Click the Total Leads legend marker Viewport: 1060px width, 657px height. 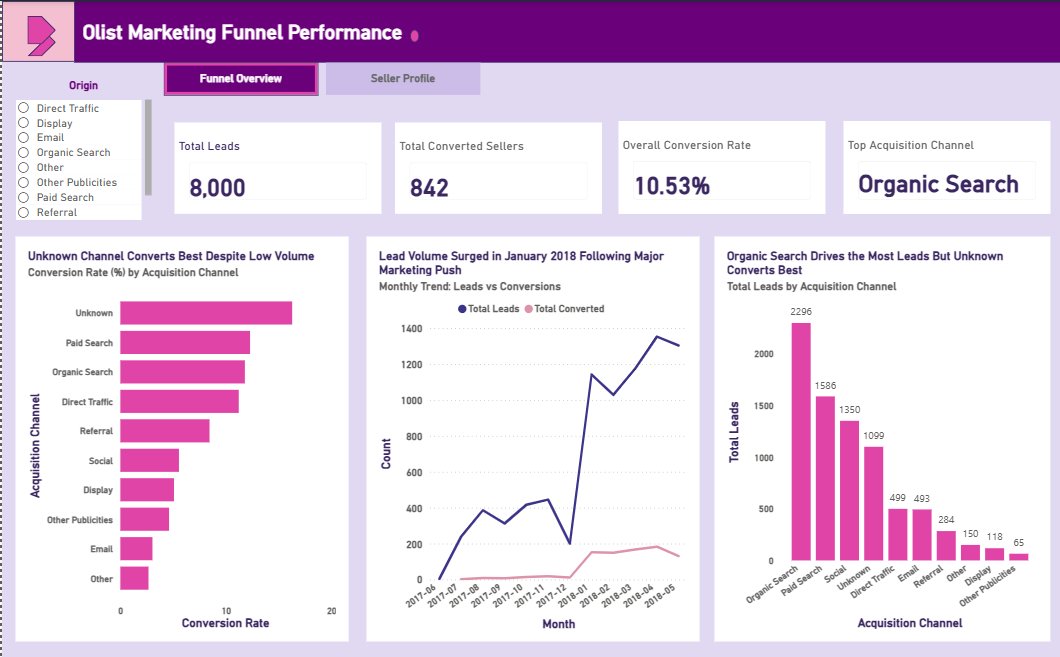pyautogui.click(x=462, y=309)
